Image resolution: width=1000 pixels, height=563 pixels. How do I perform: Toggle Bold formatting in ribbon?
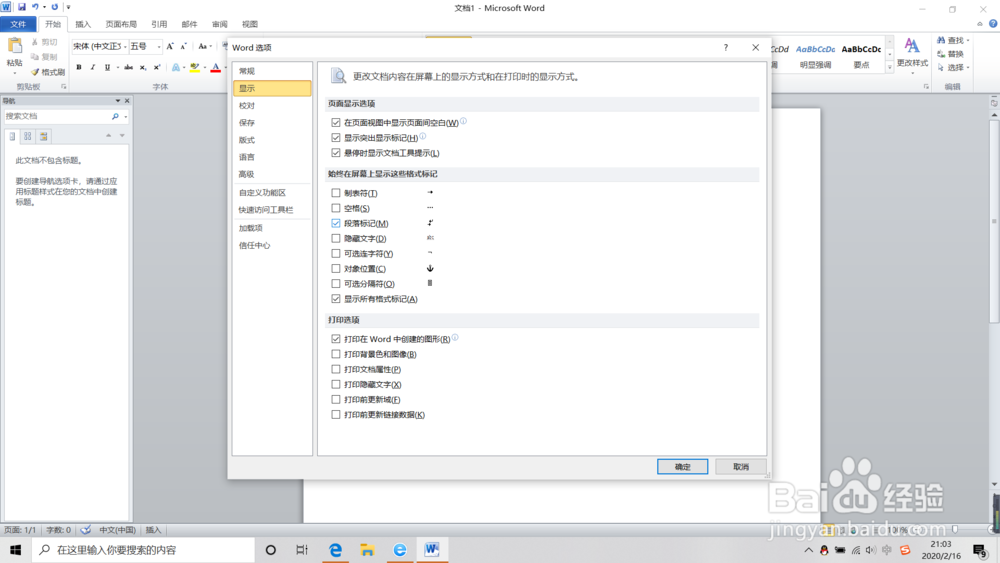(78, 67)
